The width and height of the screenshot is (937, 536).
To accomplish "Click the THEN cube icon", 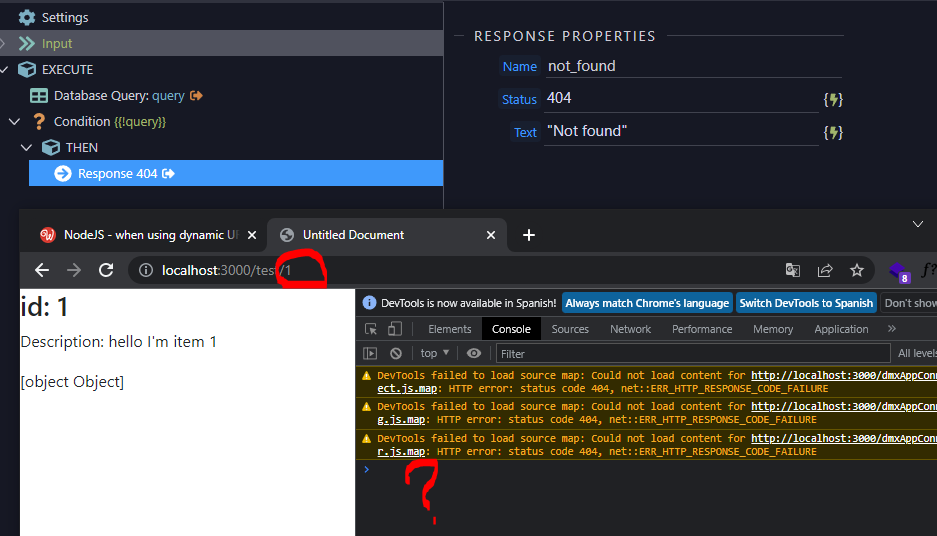I will point(51,147).
